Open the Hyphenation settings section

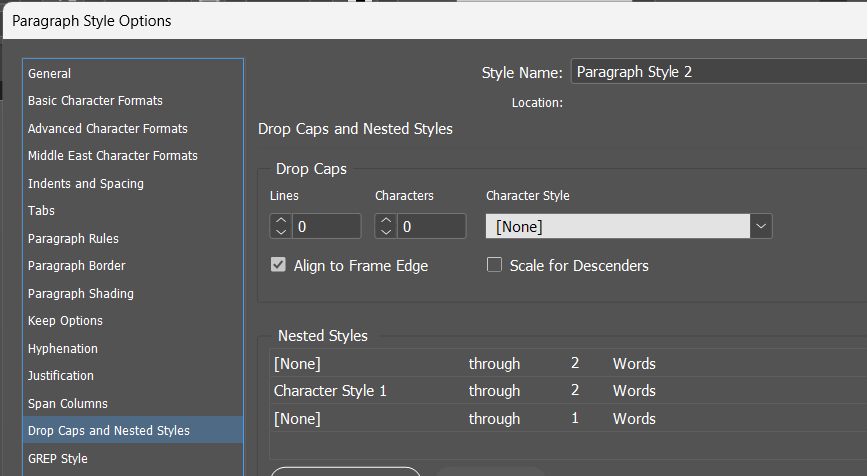(x=63, y=349)
